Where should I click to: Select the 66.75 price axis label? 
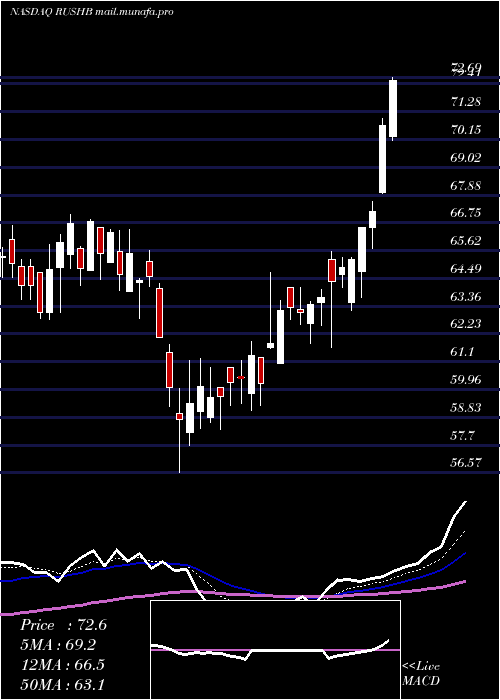tap(466, 213)
